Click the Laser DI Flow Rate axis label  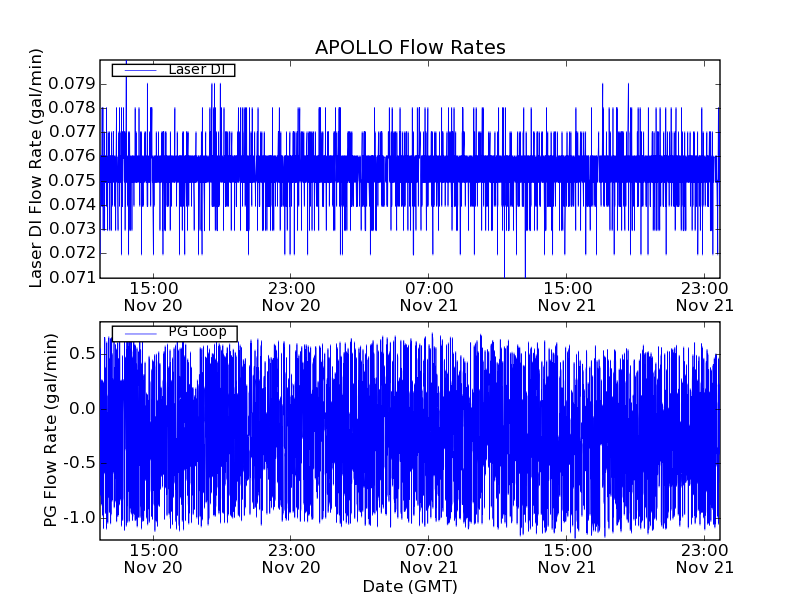coord(35,168)
